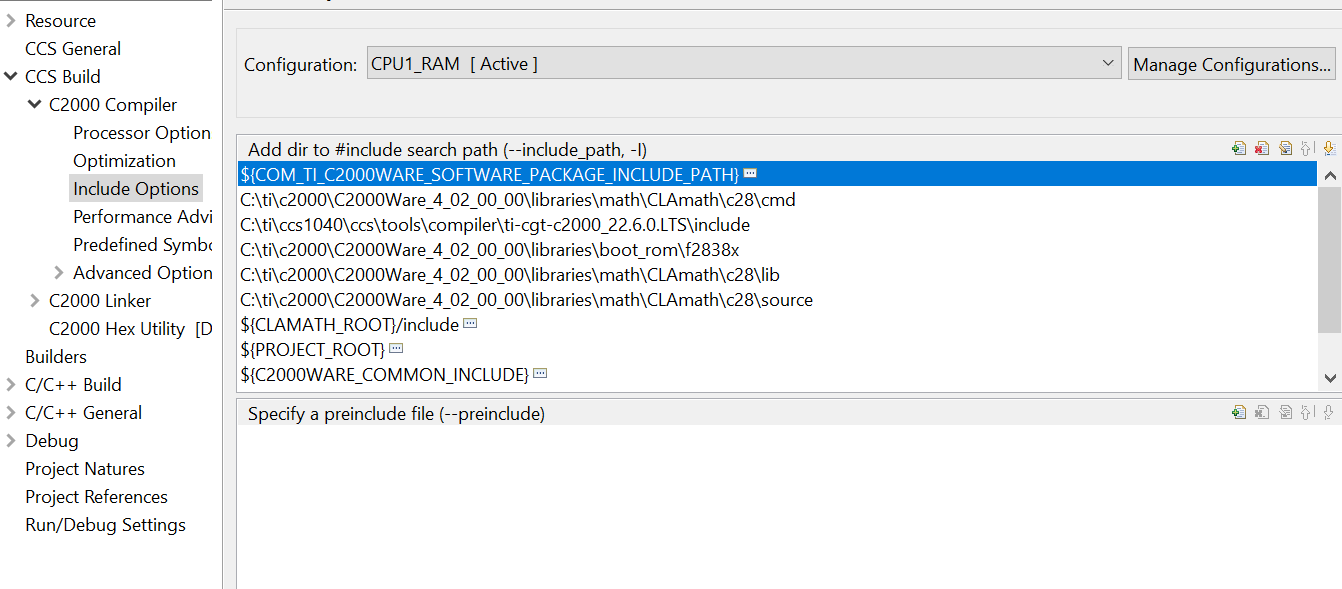
Task: Click the Manage Configurations button
Action: (1232, 64)
